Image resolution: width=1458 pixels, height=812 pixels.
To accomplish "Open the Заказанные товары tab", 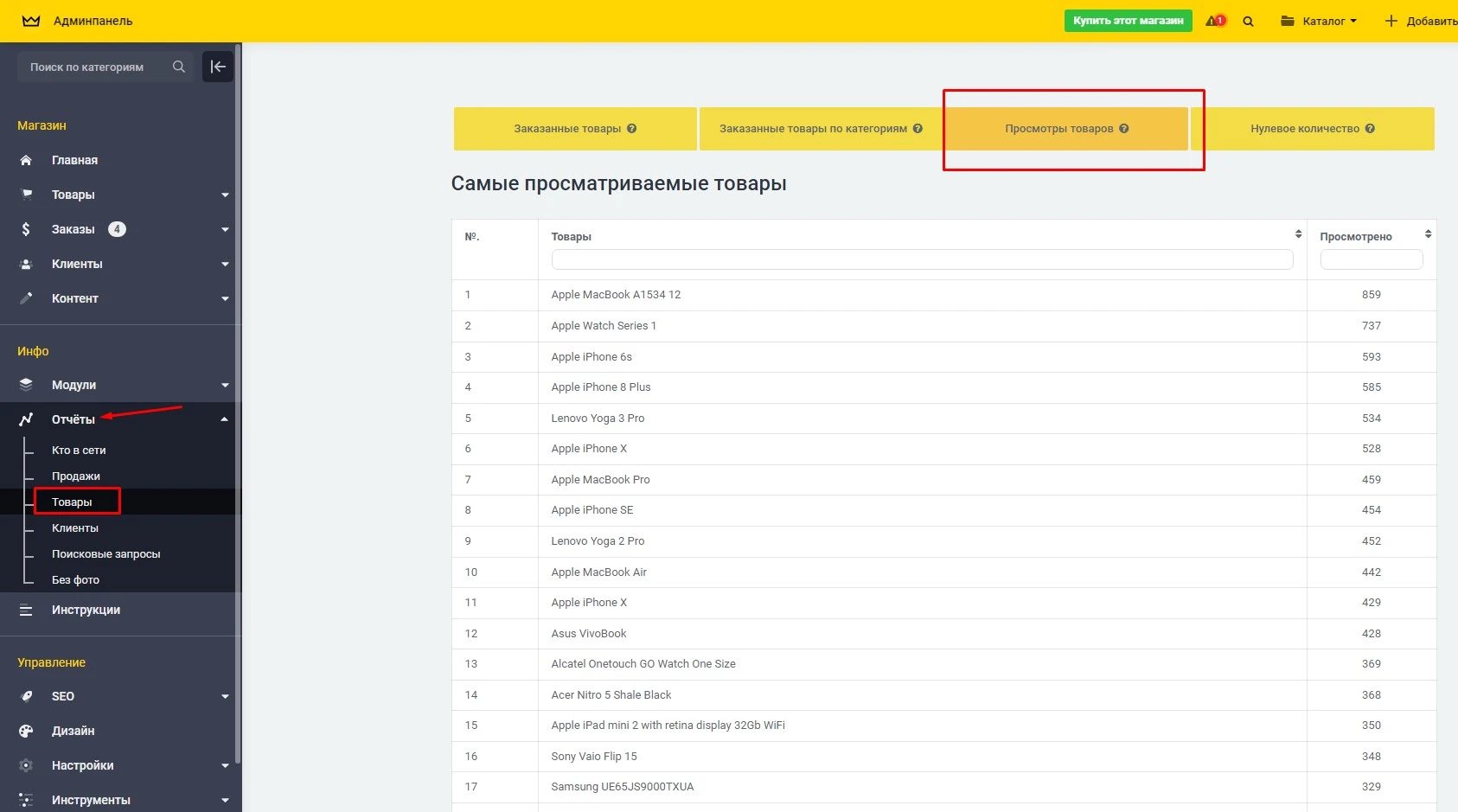I will [x=575, y=128].
